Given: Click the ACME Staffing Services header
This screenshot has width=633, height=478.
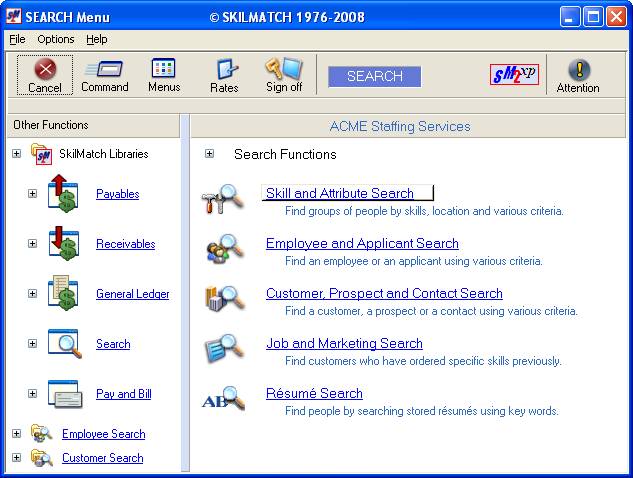Looking at the screenshot, I should point(408,126).
